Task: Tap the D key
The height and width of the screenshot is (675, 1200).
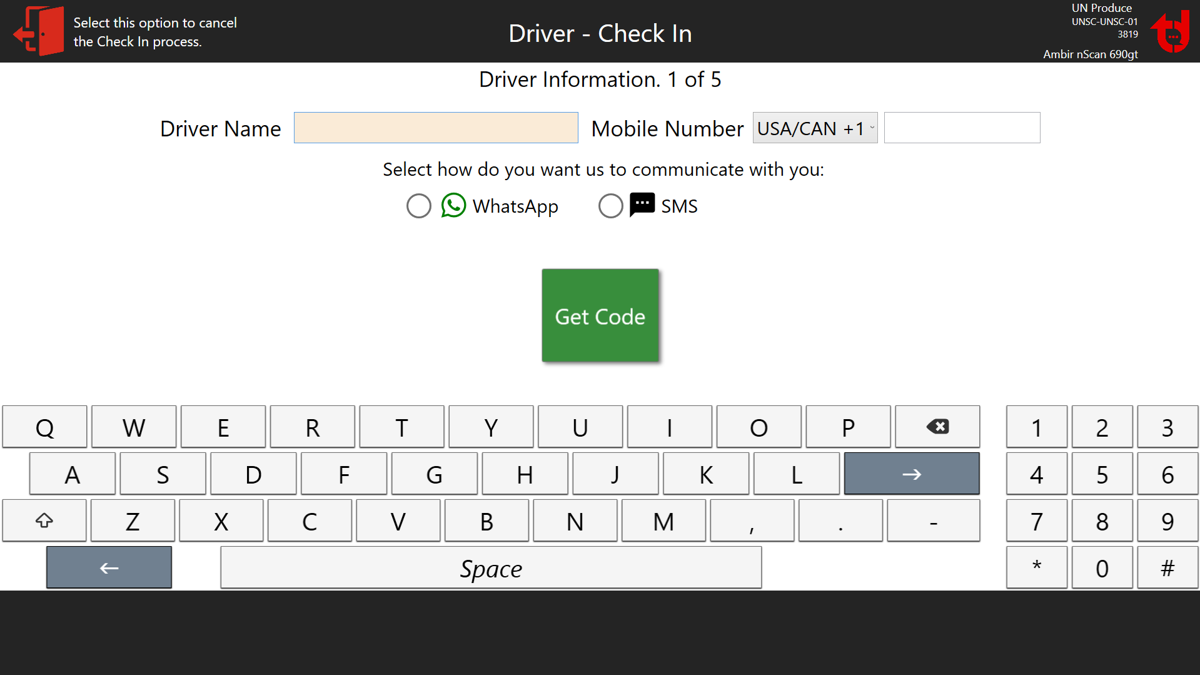Action: [253, 474]
